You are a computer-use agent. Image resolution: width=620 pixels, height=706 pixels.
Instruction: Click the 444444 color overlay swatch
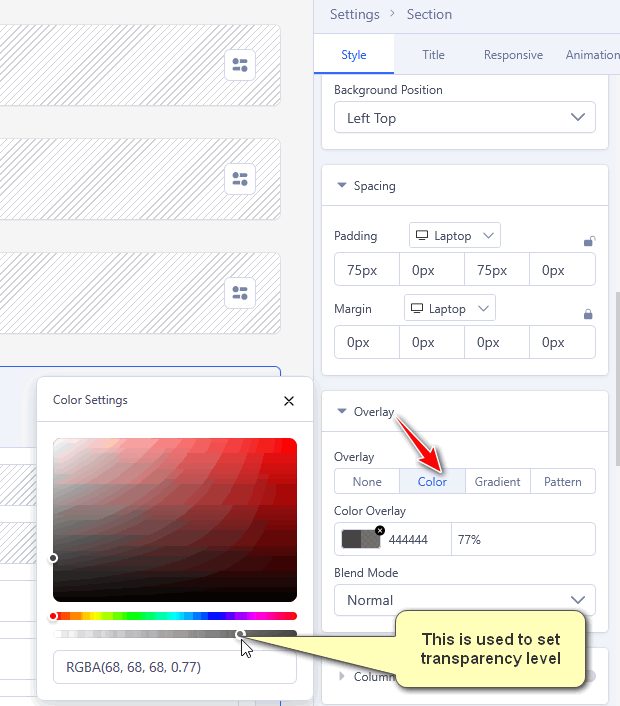click(x=360, y=540)
